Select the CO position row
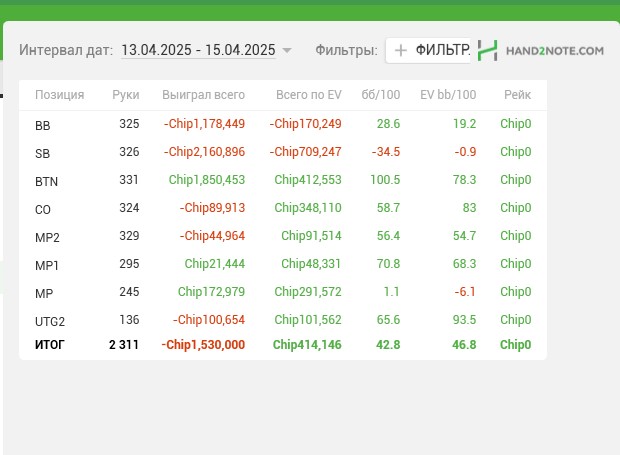This screenshot has width=620, height=455. click(x=283, y=208)
